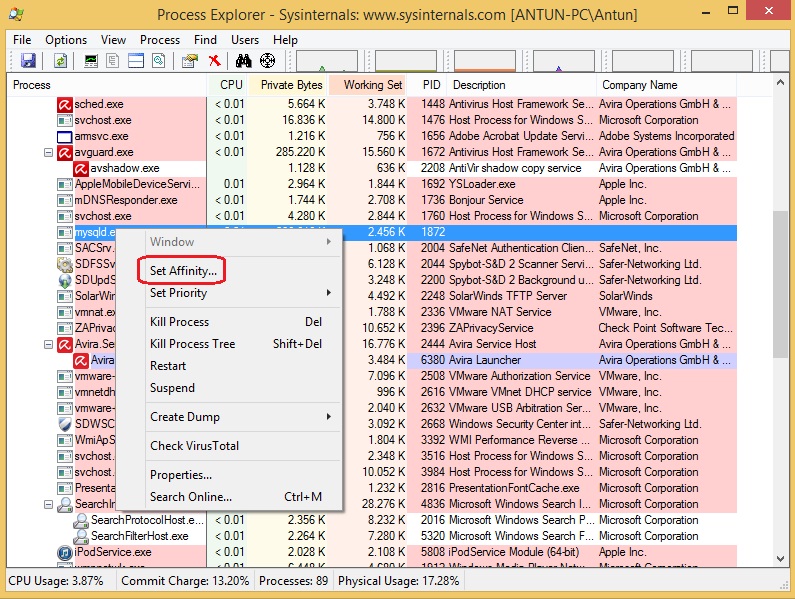
Task: Click the vertical scrollbar up arrow
Action: [x=780, y=82]
